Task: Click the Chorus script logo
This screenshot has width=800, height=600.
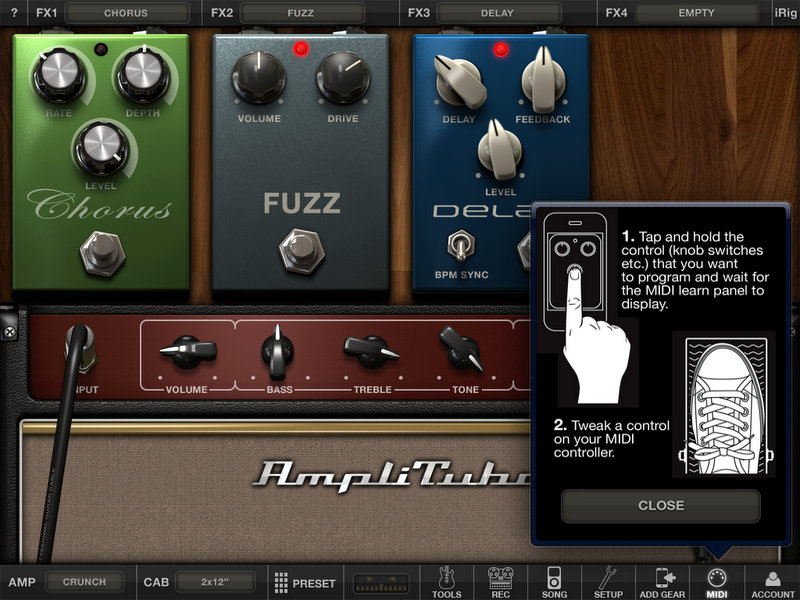Action: point(100,204)
